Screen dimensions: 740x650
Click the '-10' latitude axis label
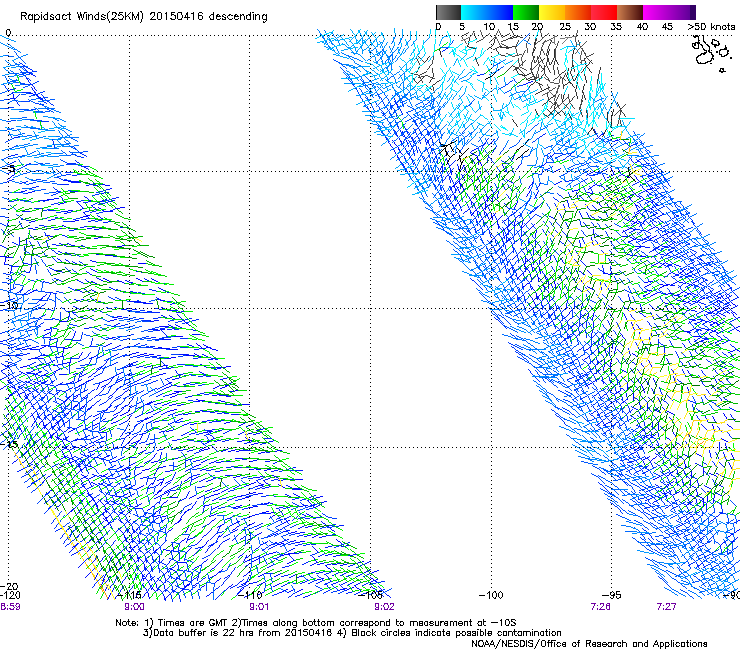click(x=9, y=305)
